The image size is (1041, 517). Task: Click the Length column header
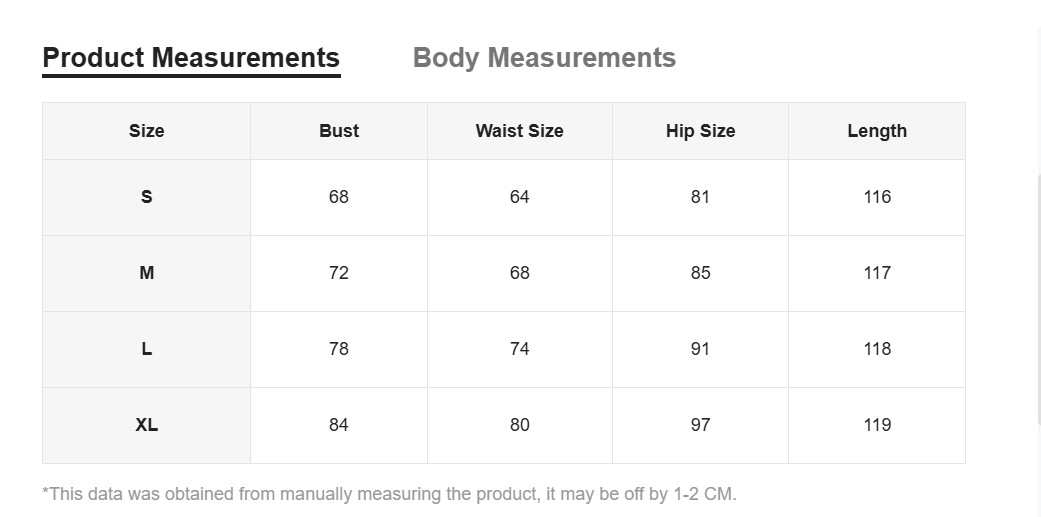[877, 131]
